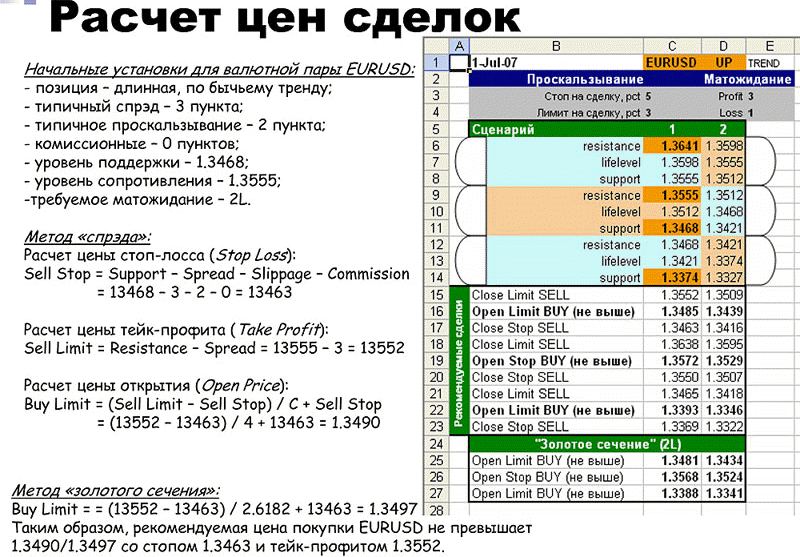The image size is (800, 557).
Task: Select the EURUSD orange cell
Action: (x=672, y=62)
